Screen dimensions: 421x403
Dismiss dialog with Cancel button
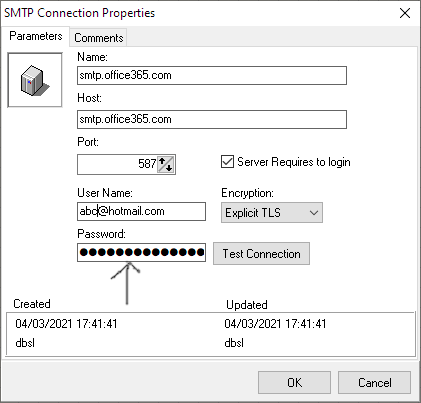(x=374, y=383)
